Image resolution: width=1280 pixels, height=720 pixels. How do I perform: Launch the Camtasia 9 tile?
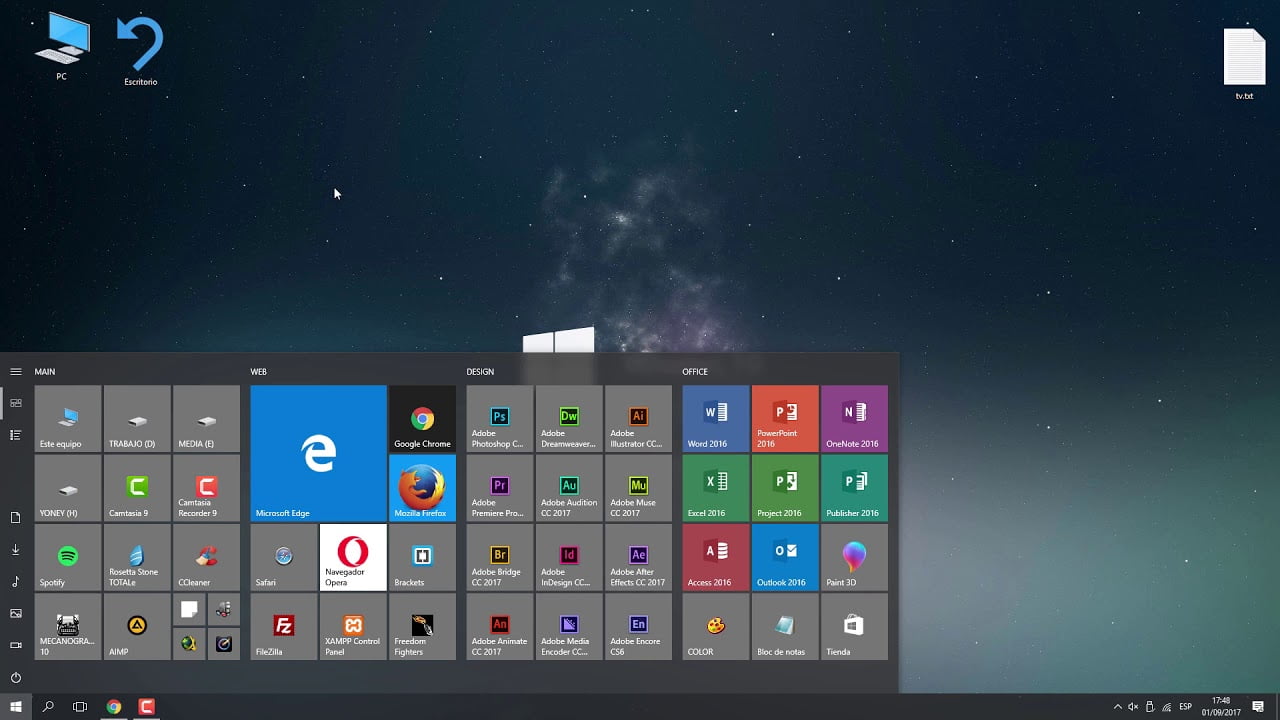point(137,488)
